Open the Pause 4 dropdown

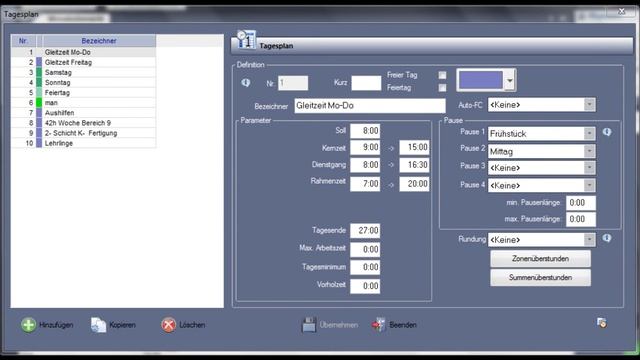[589, 185]
